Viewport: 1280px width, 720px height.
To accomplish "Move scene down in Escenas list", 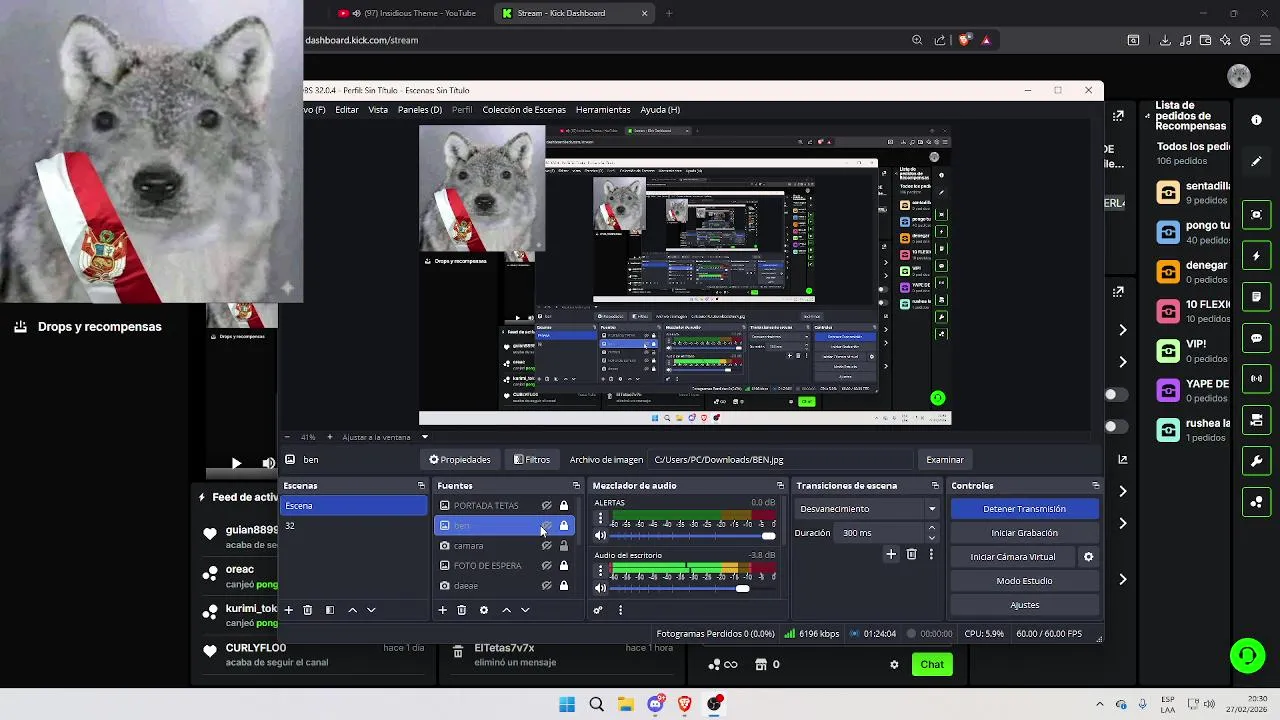I will pyautogui.click(x=371, y=610).
